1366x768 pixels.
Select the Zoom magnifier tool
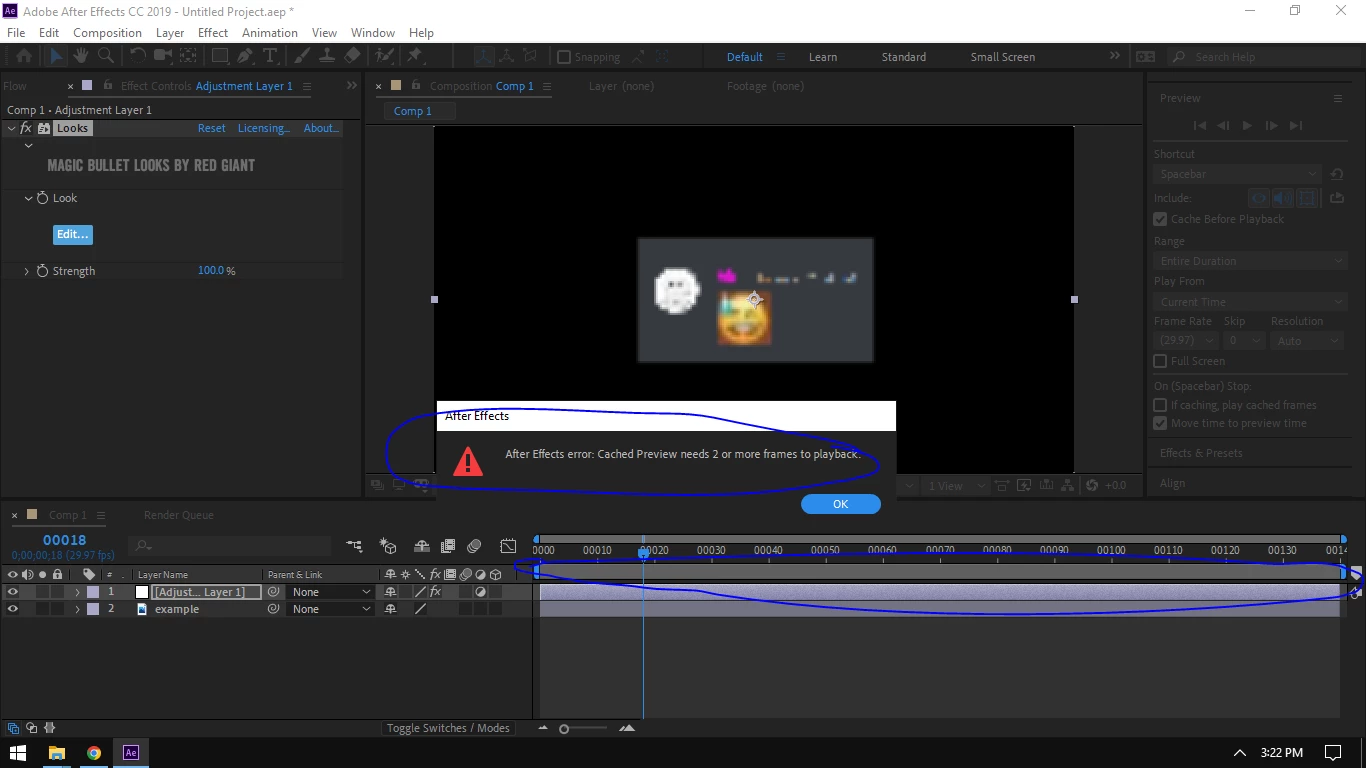(x=105, y=57)
